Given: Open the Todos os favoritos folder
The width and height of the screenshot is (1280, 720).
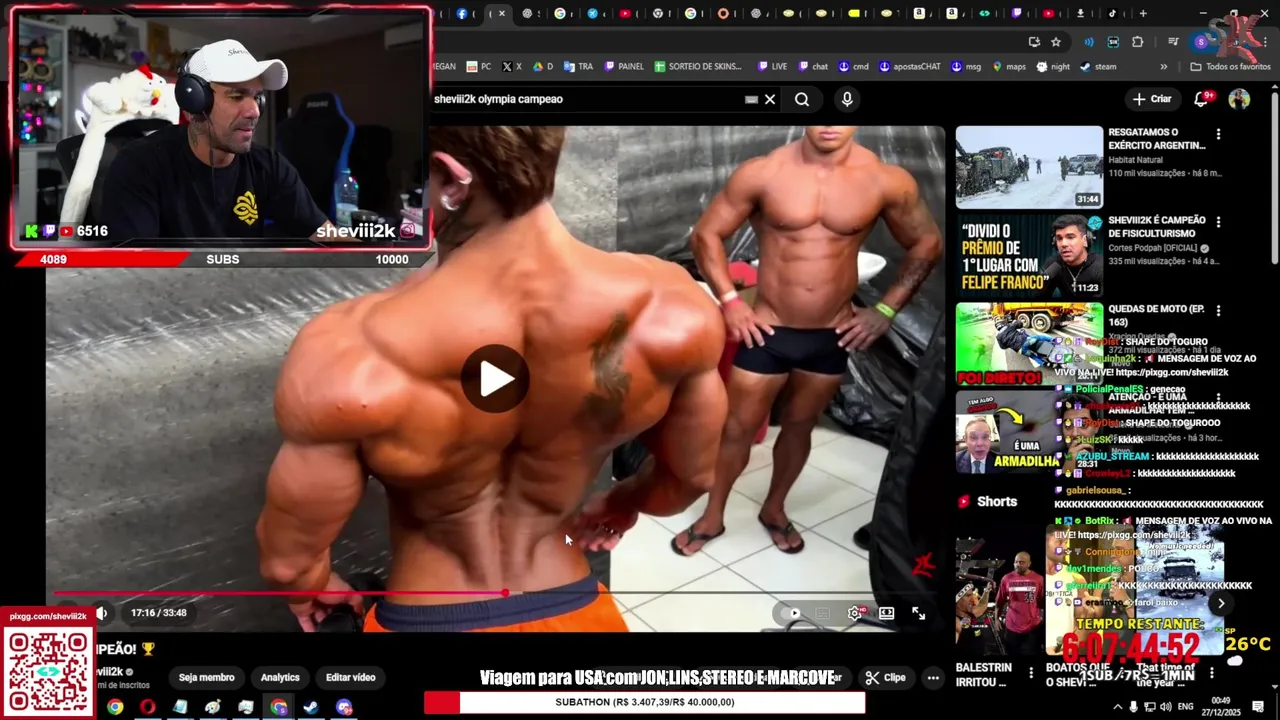Looking at the screenshot, I should (x=1230, y=67).
